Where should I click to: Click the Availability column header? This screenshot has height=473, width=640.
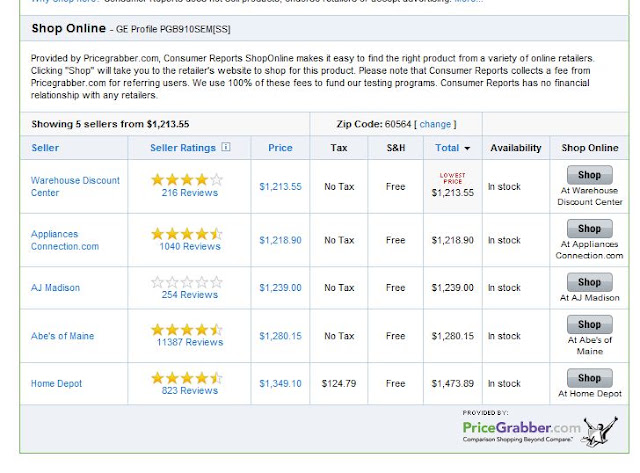click(x=516, y=148)
